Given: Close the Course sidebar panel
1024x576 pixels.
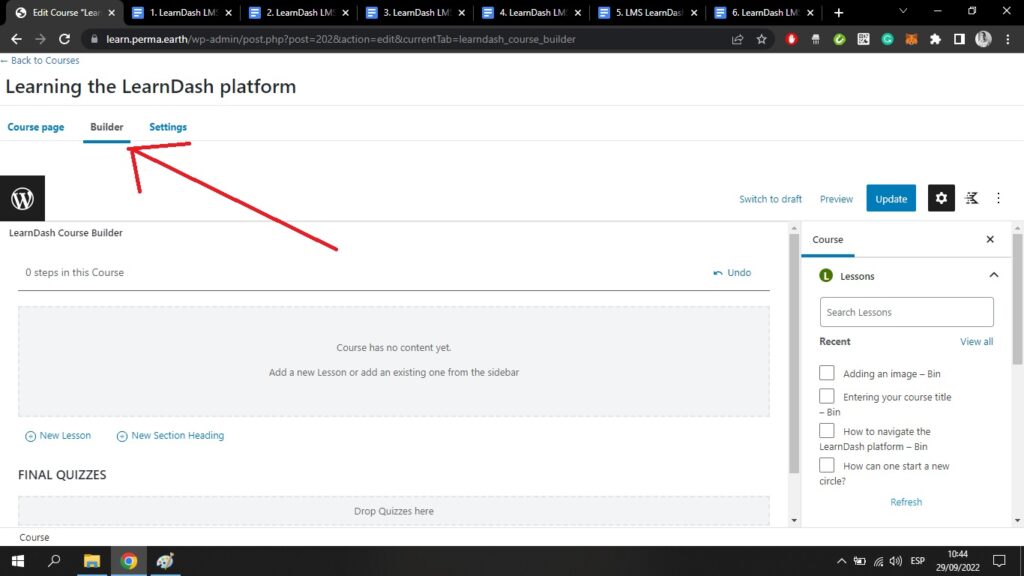Looking at the screenshot, I should (990, 240).
